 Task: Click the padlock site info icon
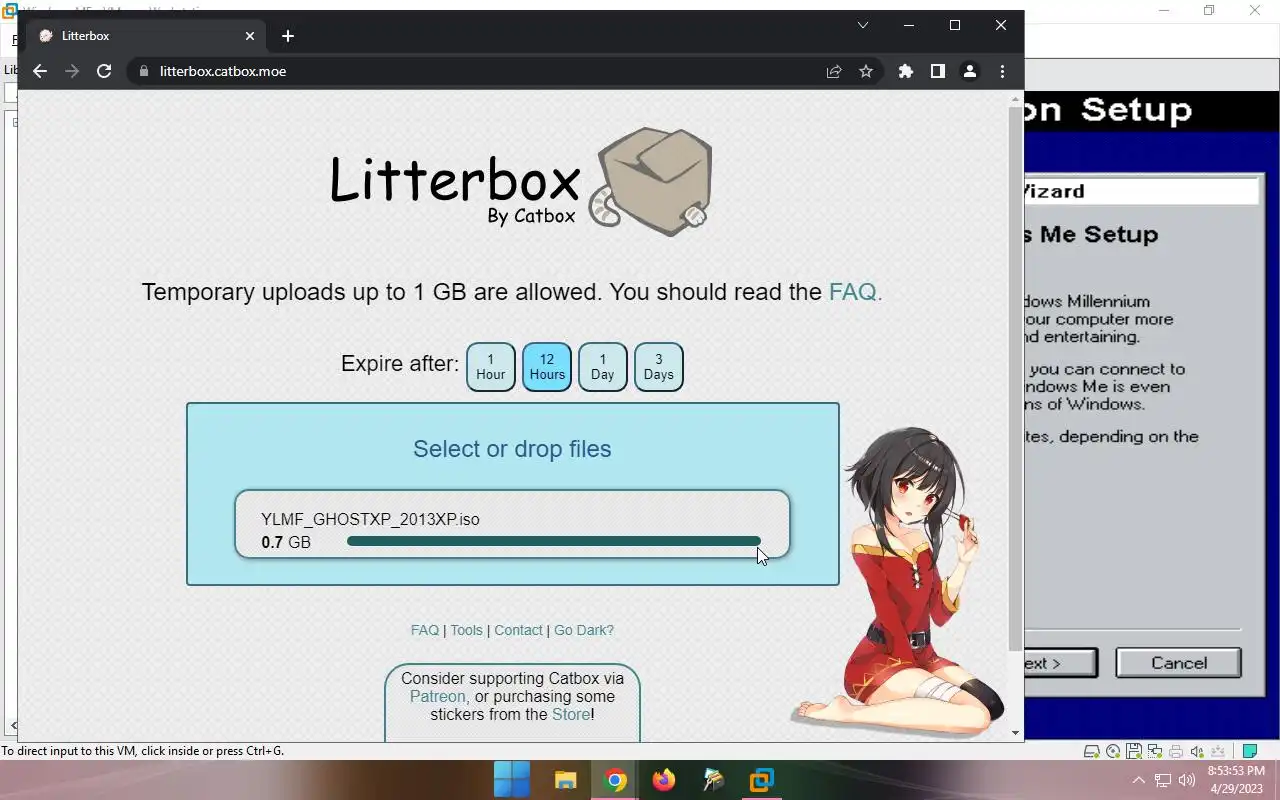click(144, 71)
